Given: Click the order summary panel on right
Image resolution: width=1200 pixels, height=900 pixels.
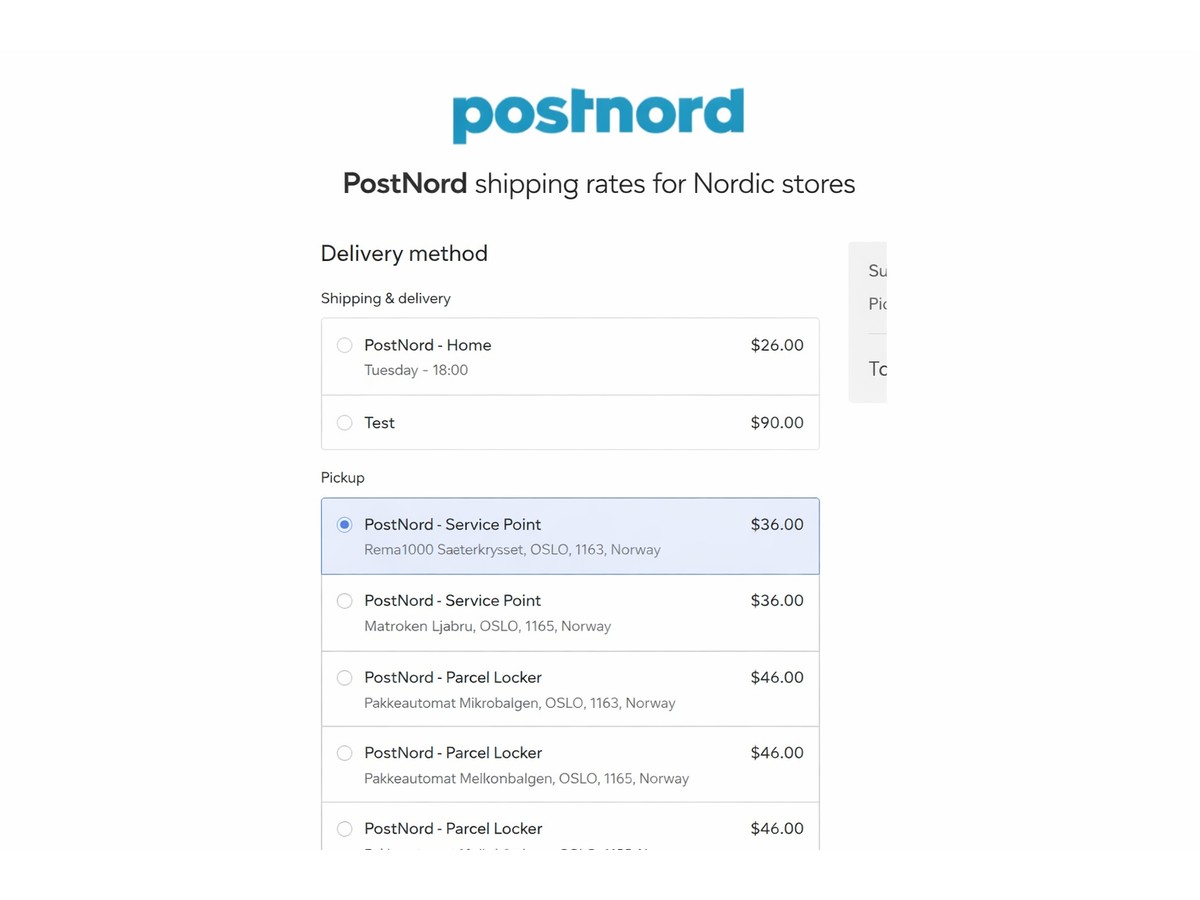Looking at the screenshot, I should [868, 322].
